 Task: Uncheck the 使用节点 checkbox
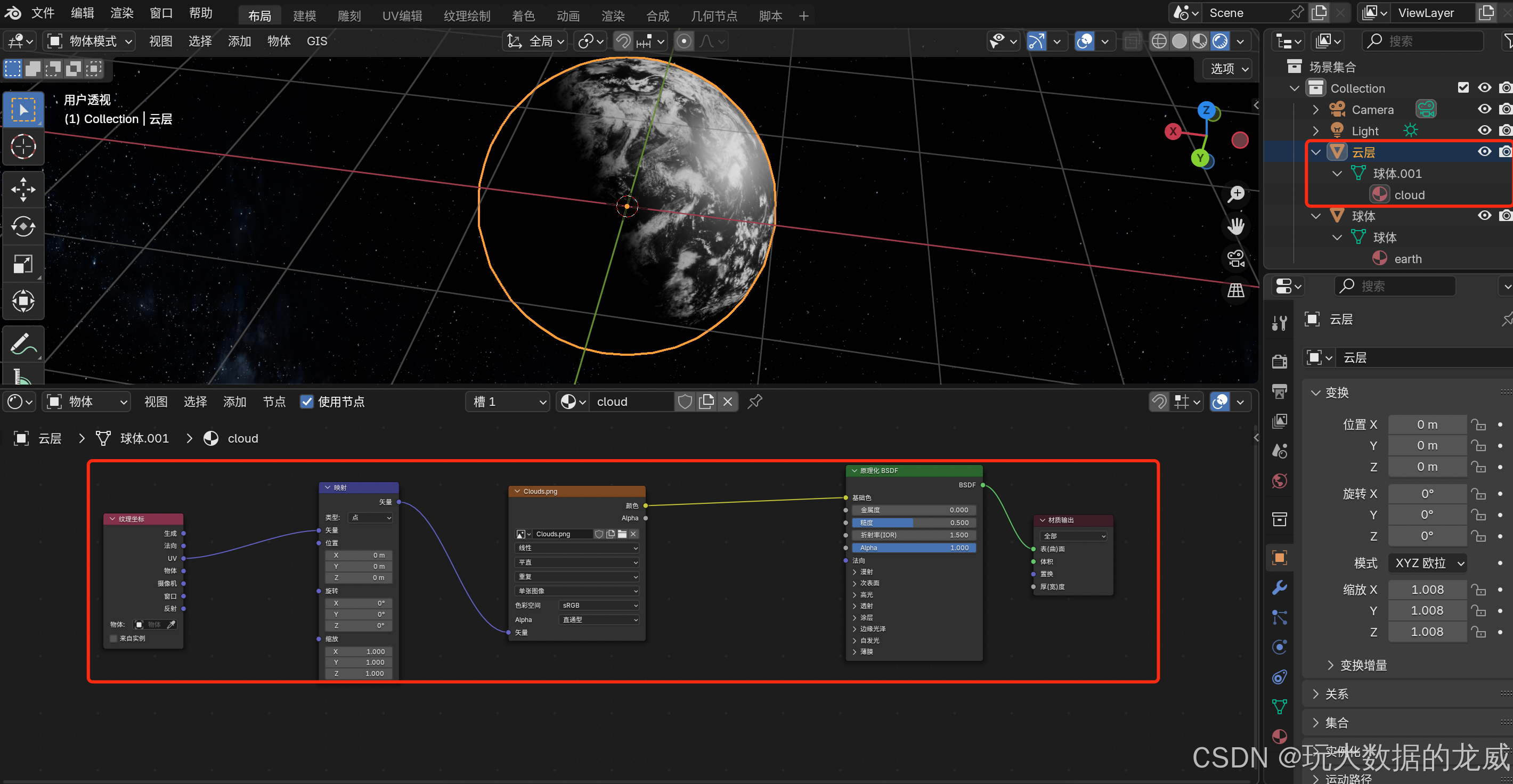[x=306, y=401]
